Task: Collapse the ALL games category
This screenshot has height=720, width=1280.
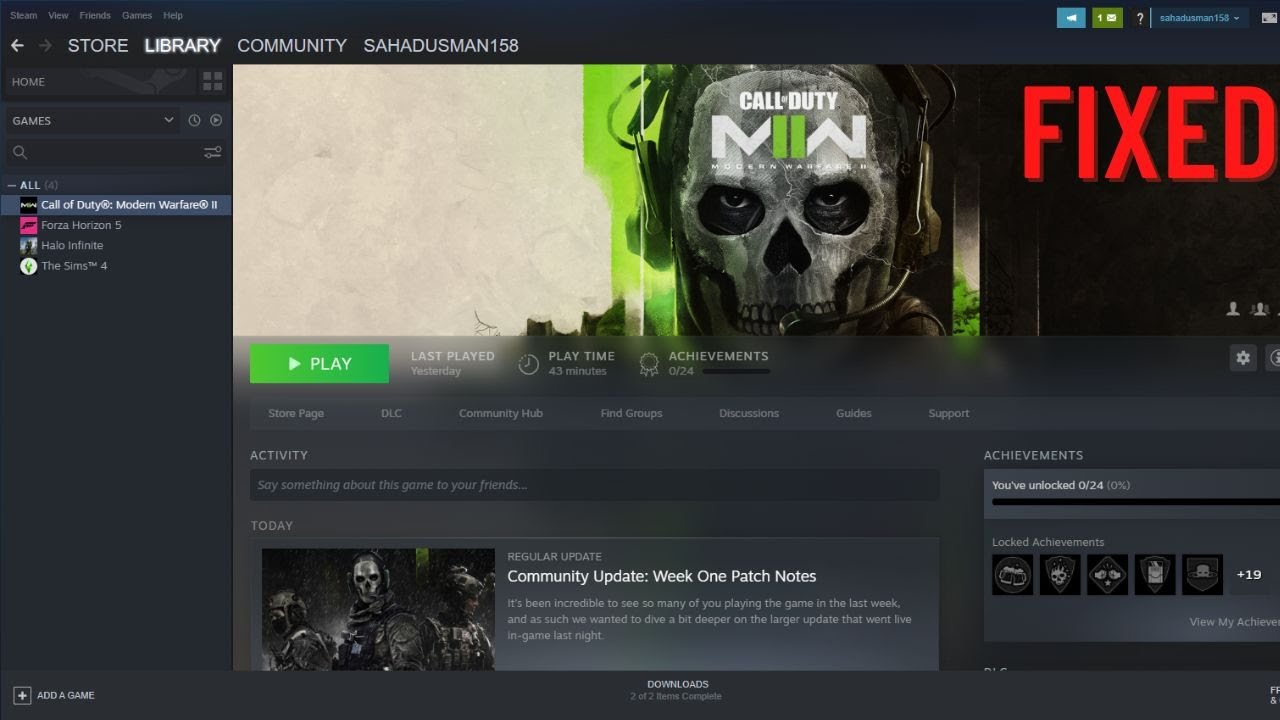Action: [12, 185]
